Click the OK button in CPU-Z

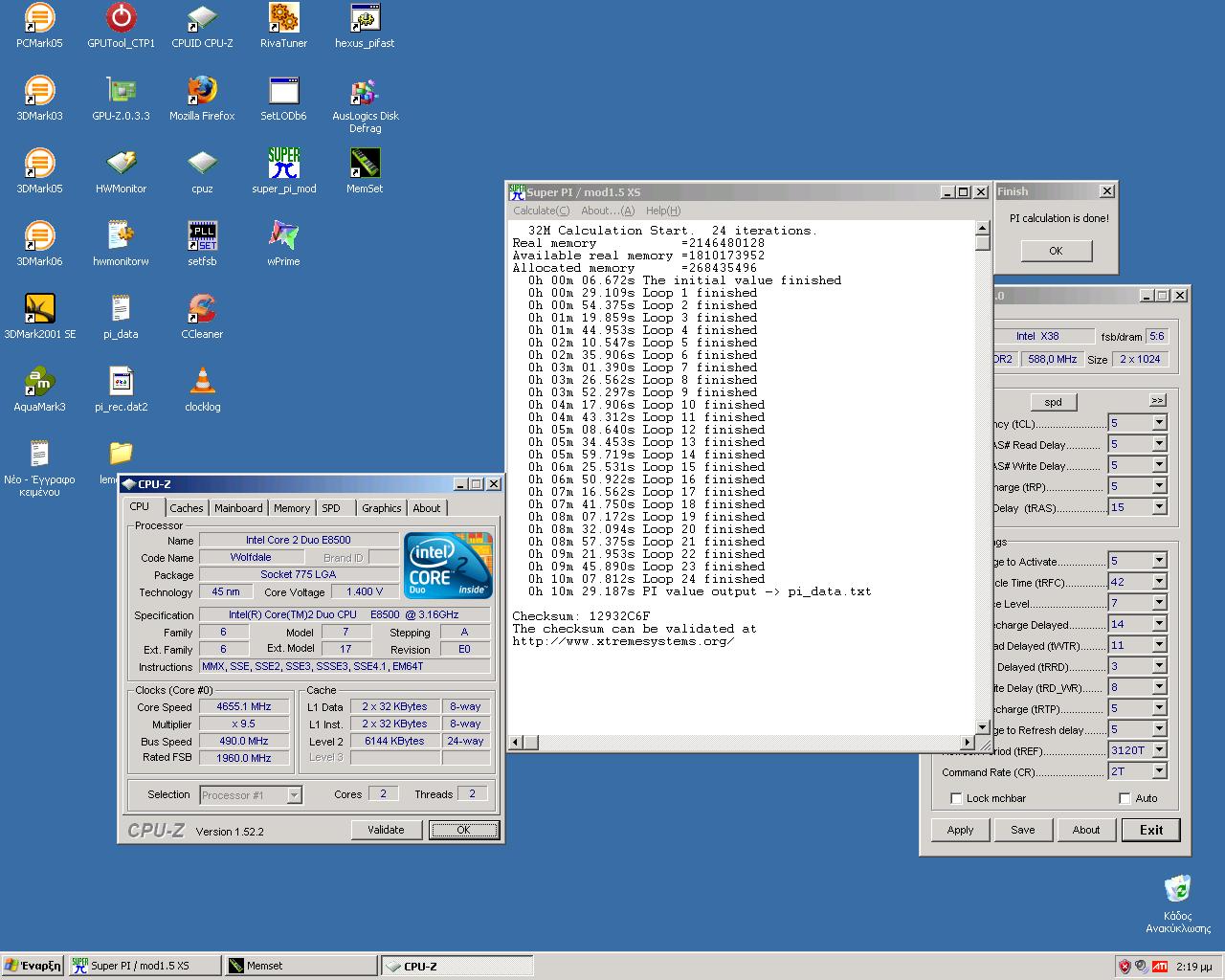tap(463, 830)
